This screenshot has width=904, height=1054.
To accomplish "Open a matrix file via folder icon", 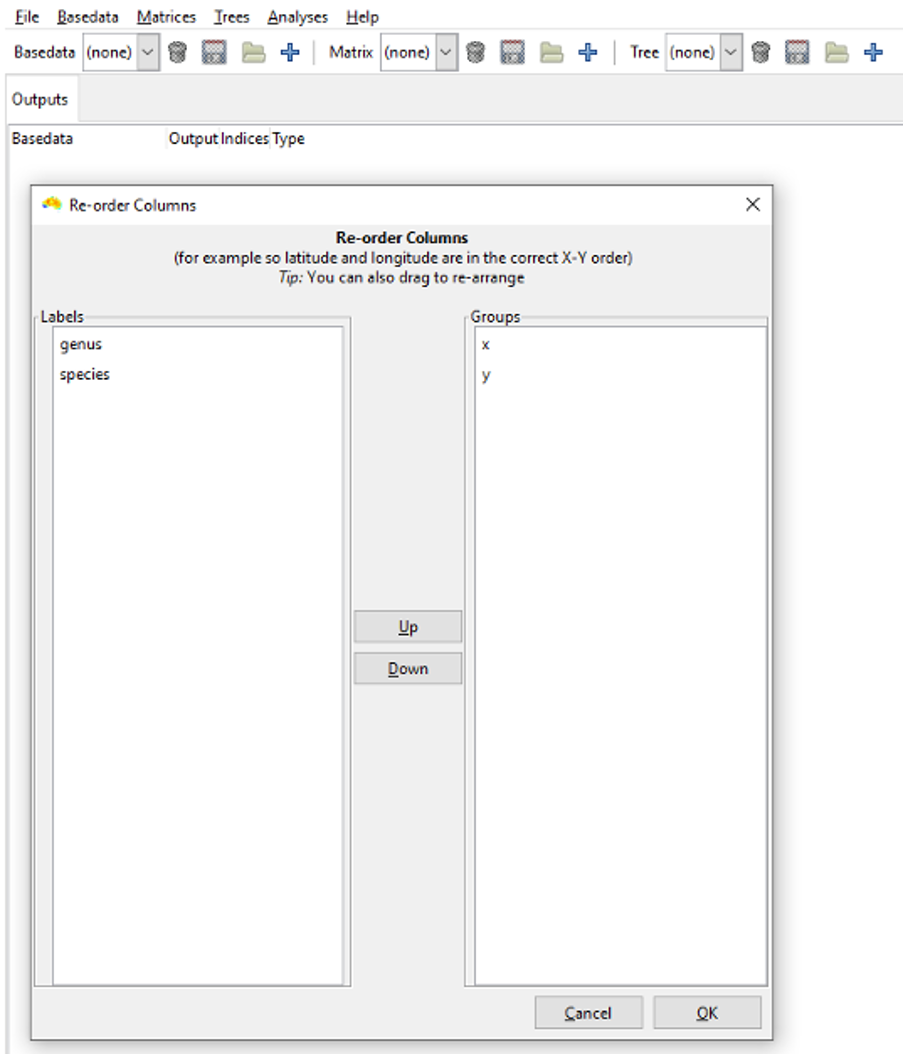I will 551,52.
